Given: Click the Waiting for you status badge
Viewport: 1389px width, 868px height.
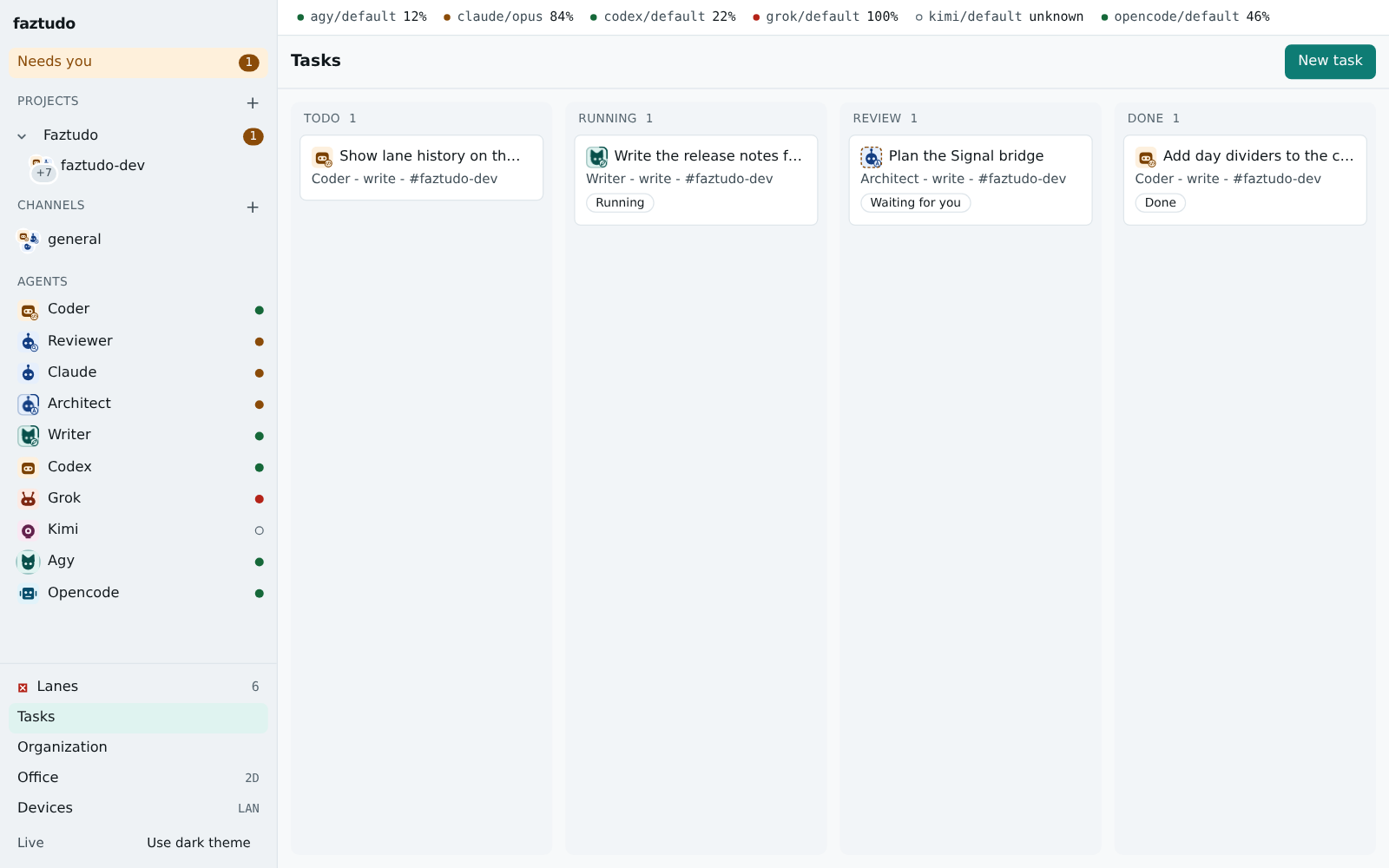Looking at the screenshot, I should [x=915, y=203].
